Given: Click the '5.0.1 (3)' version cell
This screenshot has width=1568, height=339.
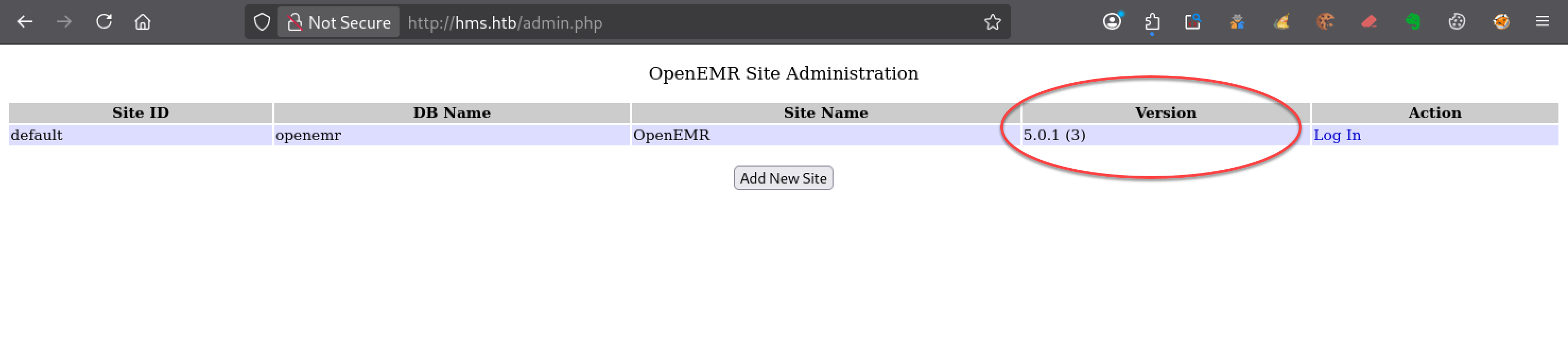Looking at the screenshot, I should coord(1166,135).
